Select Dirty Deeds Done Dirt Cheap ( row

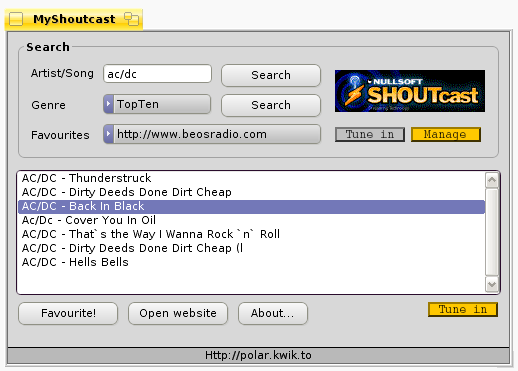[x=252, y=248]
